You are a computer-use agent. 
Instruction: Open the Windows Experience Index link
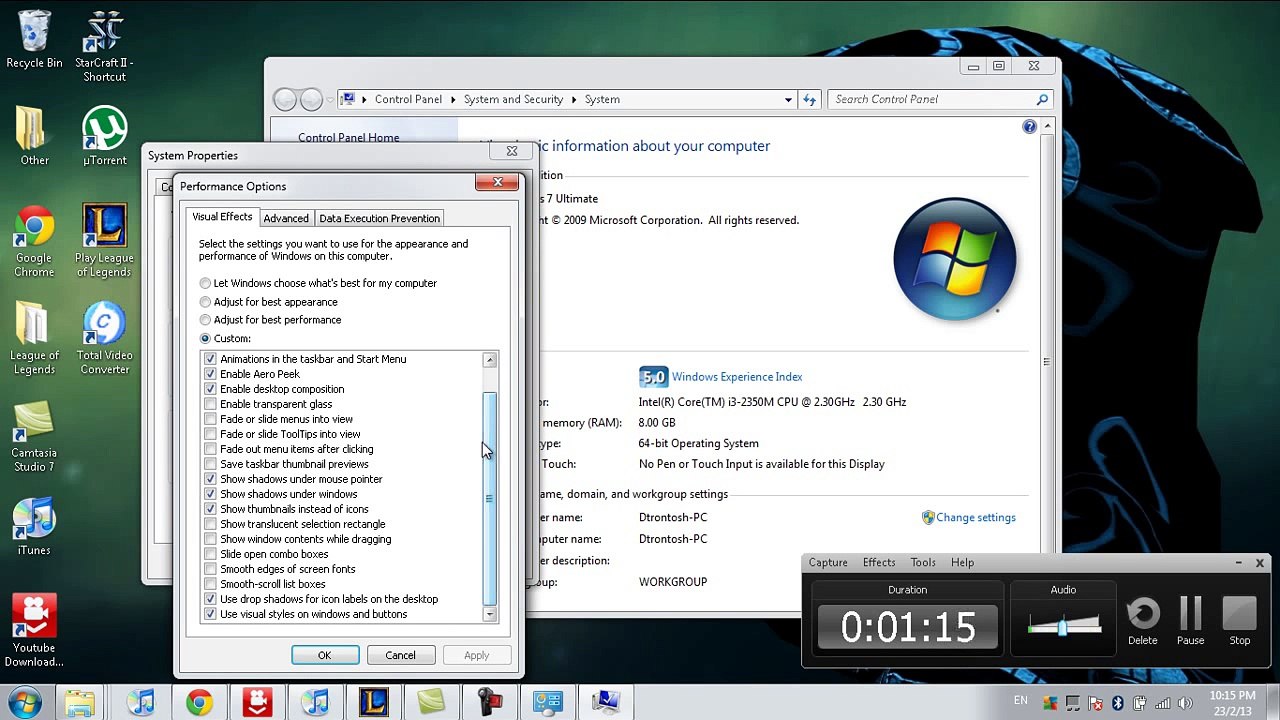(x=737, y=377)
